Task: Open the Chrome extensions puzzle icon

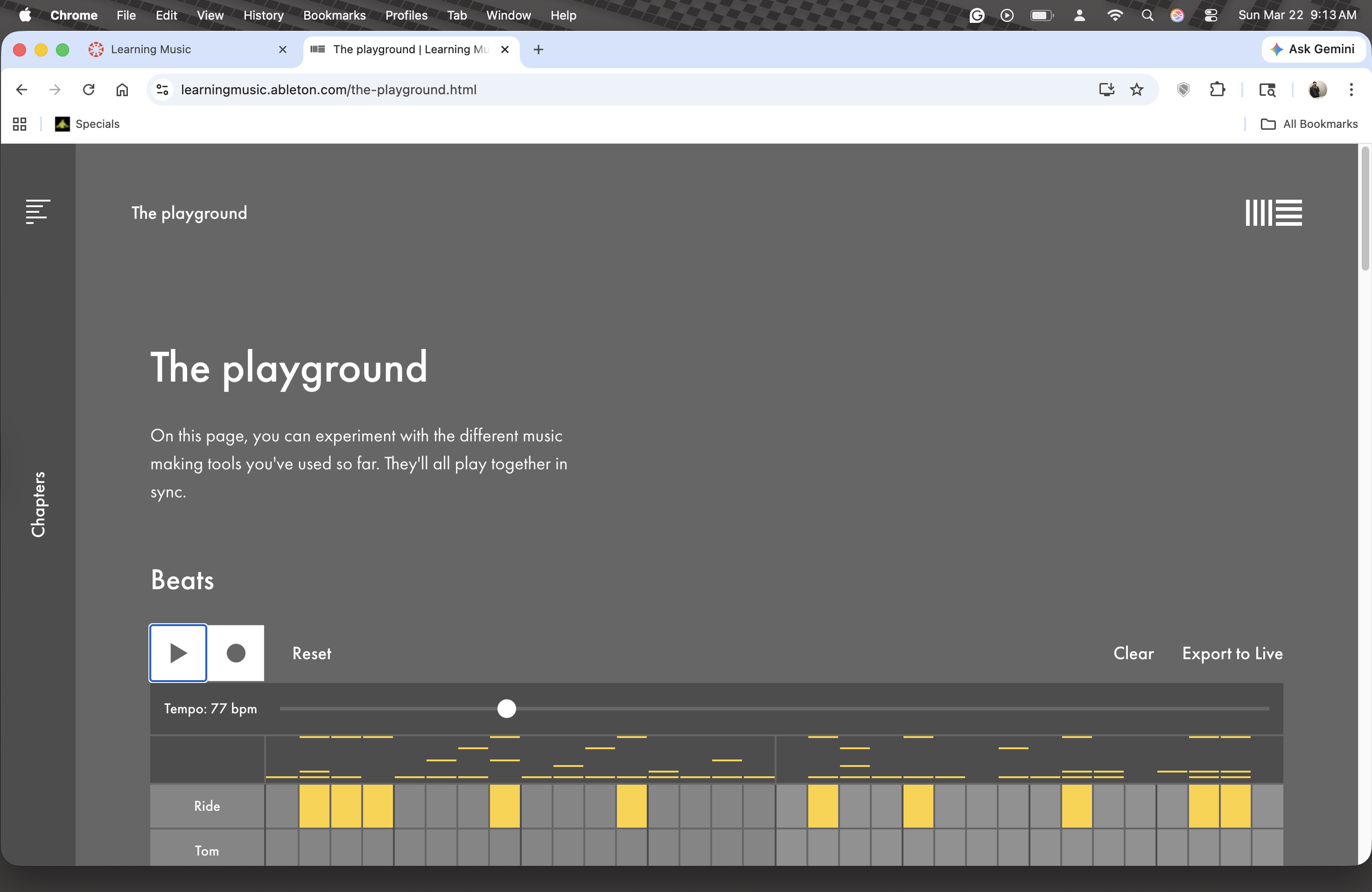Action: point(1216,90)
